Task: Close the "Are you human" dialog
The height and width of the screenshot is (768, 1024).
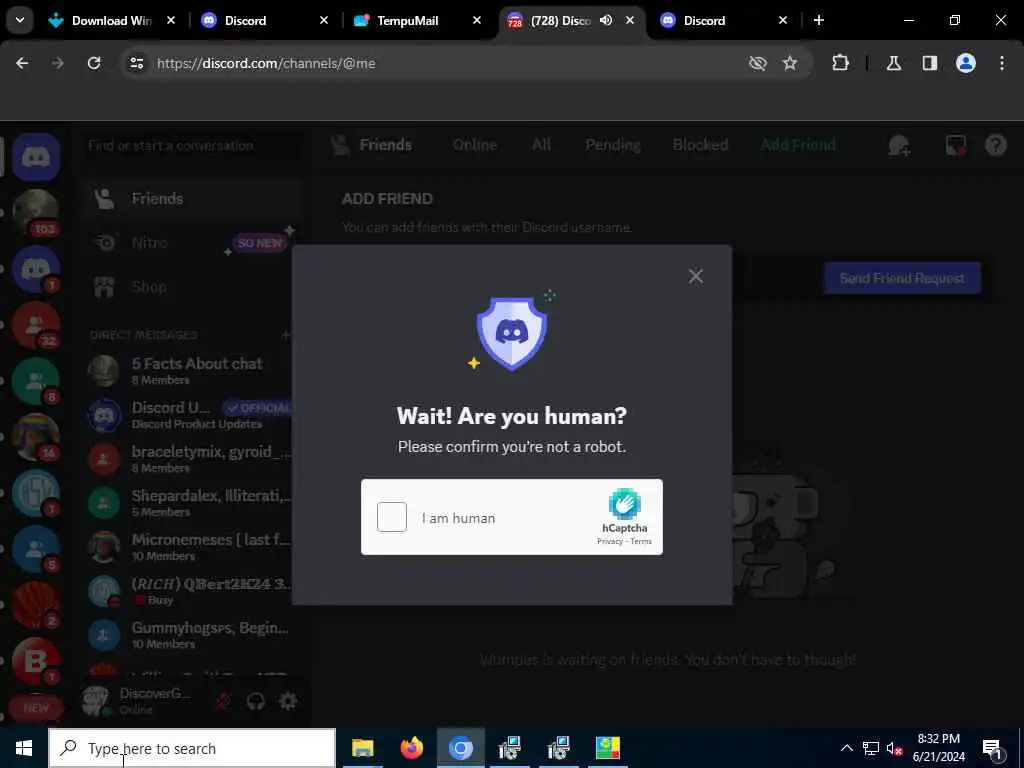Action: 696,276
